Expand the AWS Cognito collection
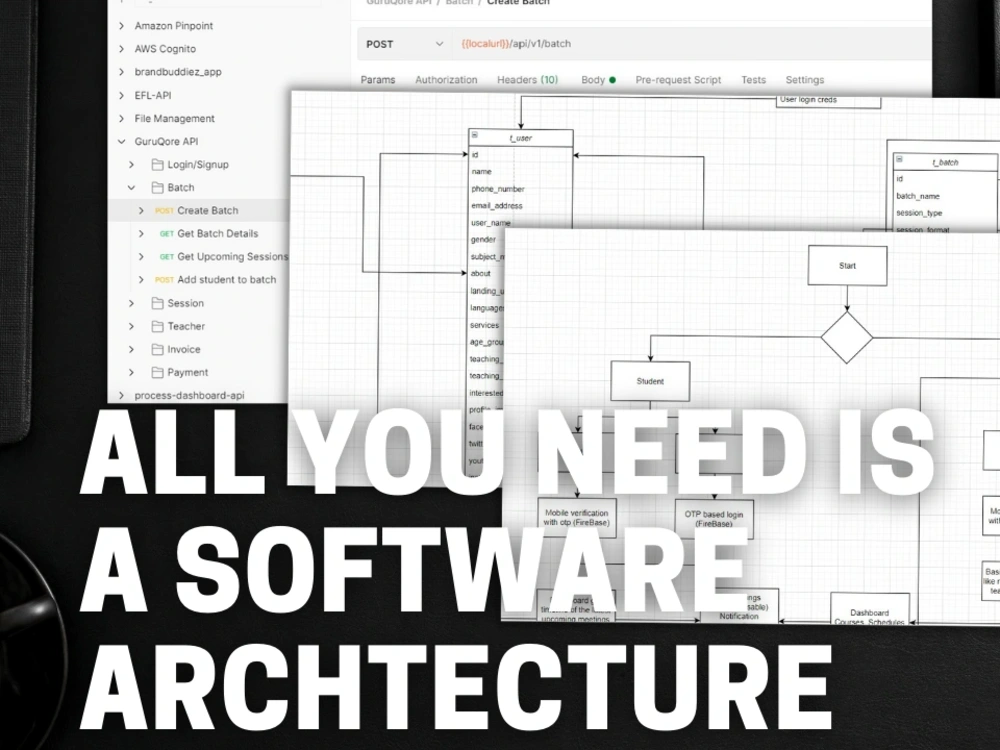The width and height of the screenshot is (1000, 750). point(121,48)
